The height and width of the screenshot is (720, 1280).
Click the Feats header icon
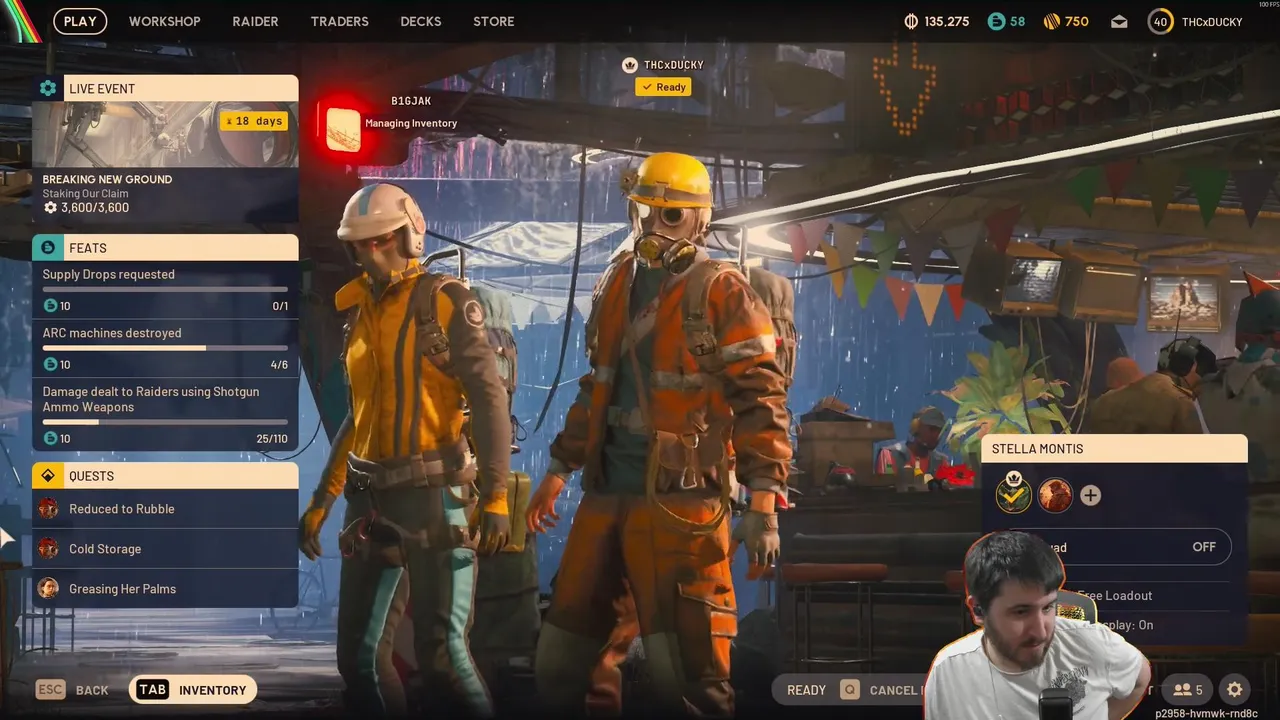(x=48, y=247)
